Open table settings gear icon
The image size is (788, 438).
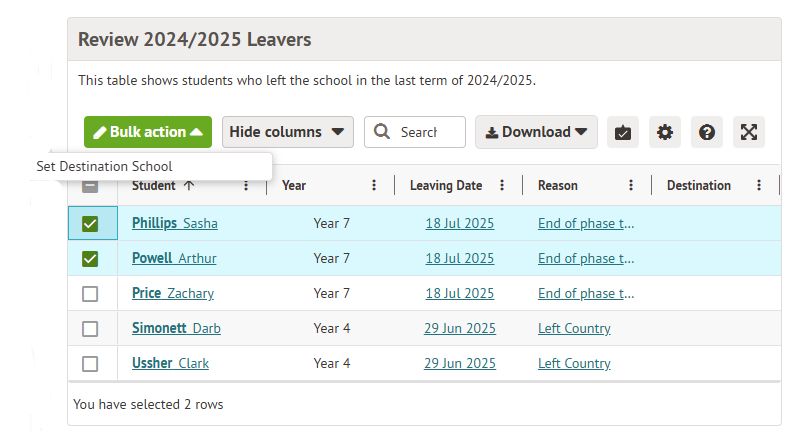[x=665, y=132]
